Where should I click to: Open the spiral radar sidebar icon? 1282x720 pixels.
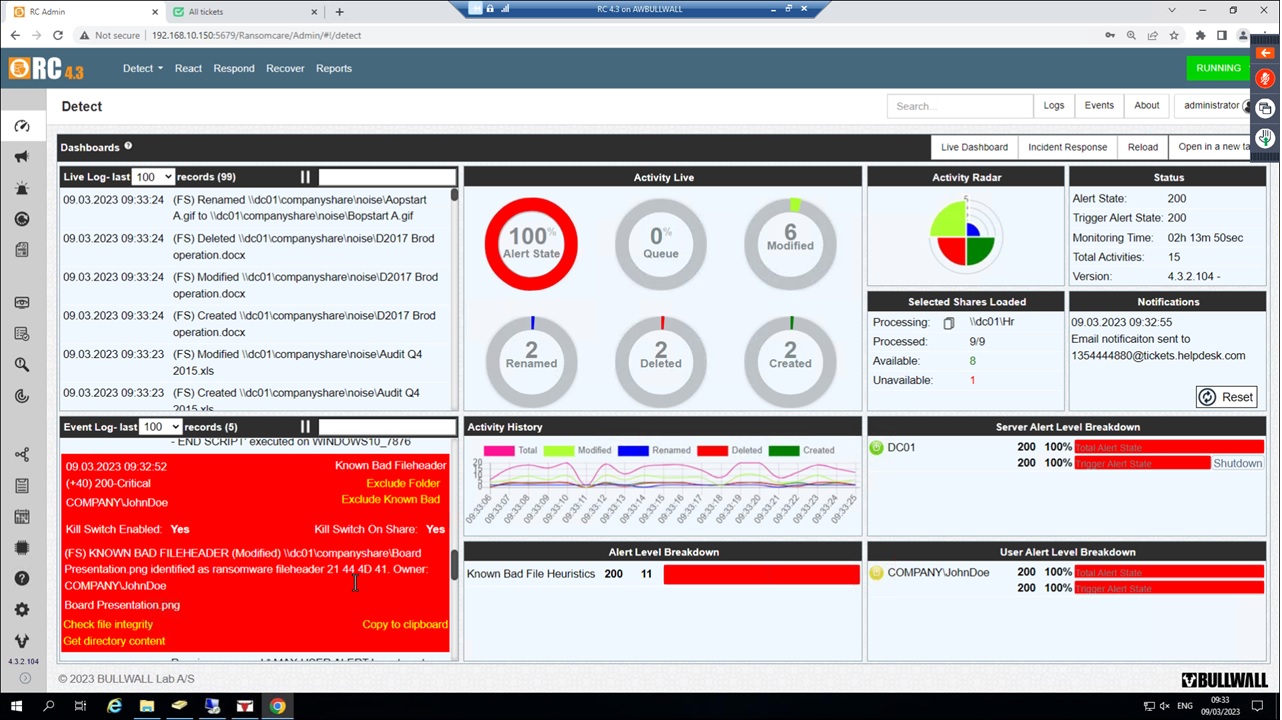22,396
